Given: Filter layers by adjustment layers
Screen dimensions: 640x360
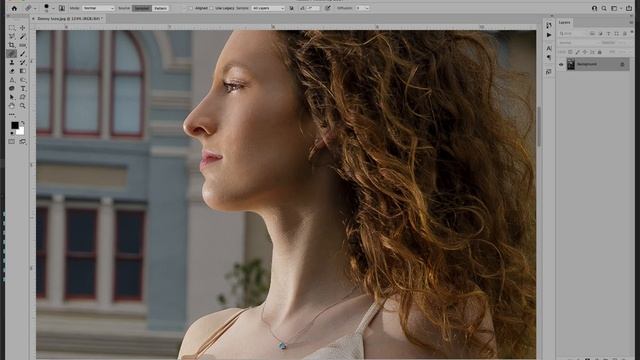Looking at the screenshot, I should pos(600,33).
